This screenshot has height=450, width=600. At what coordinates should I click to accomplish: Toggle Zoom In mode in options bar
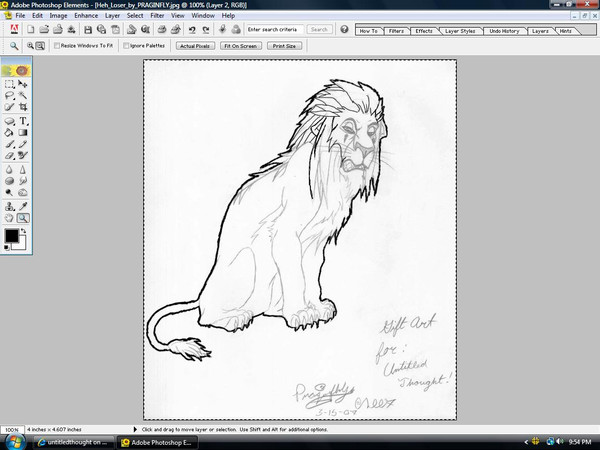click(x=30, y=46)
